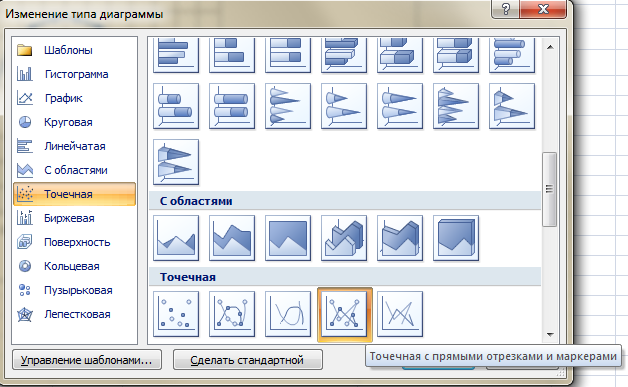Open the Поверхность surface category
This screenshot has width=628, height=387.
point(74,242)
